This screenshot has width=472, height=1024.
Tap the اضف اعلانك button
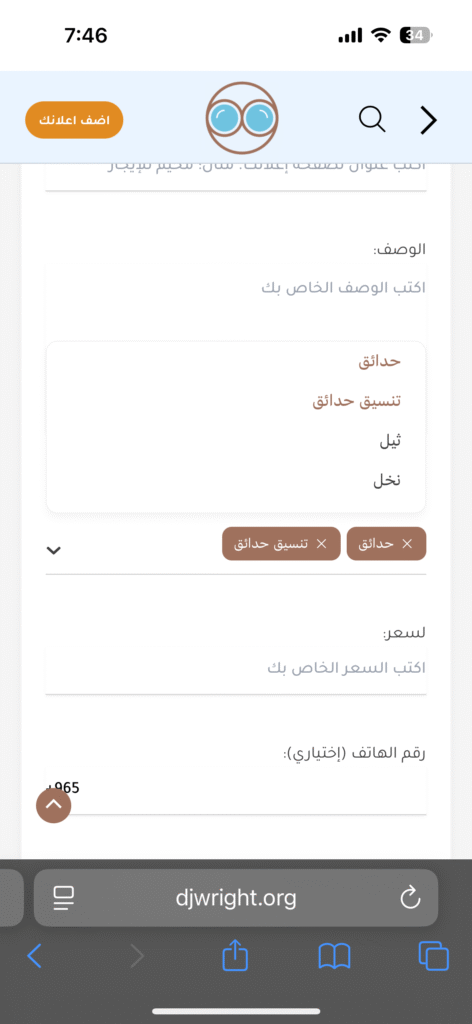[74, 120]
